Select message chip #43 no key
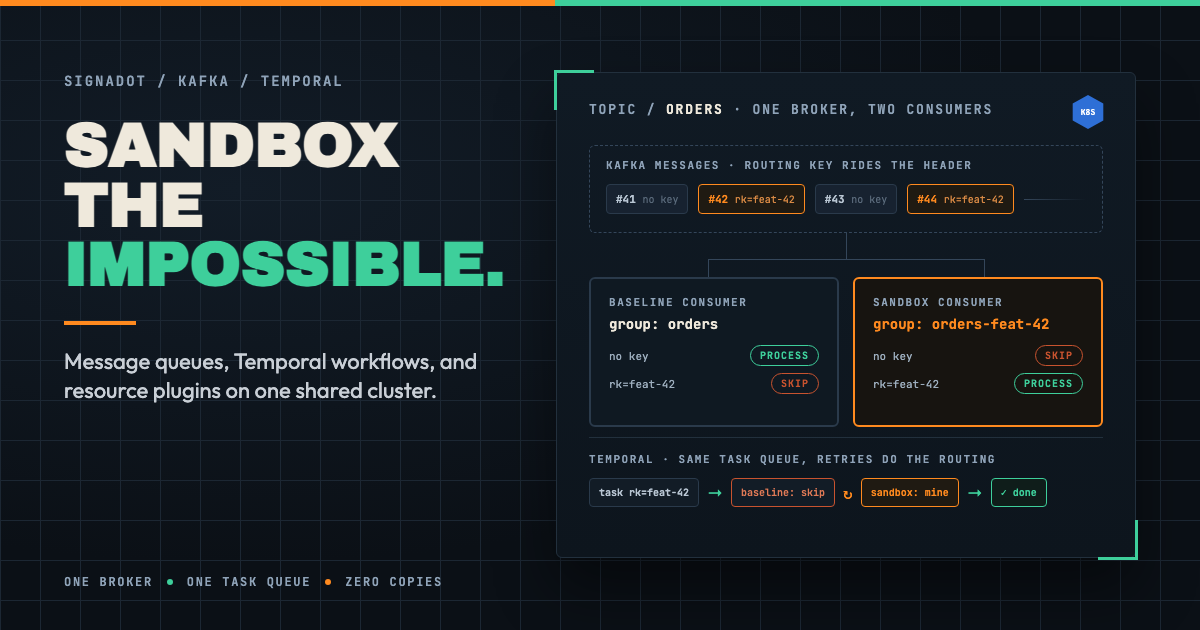This screenshot has height=630, width=1200. [x=856, y=199]
